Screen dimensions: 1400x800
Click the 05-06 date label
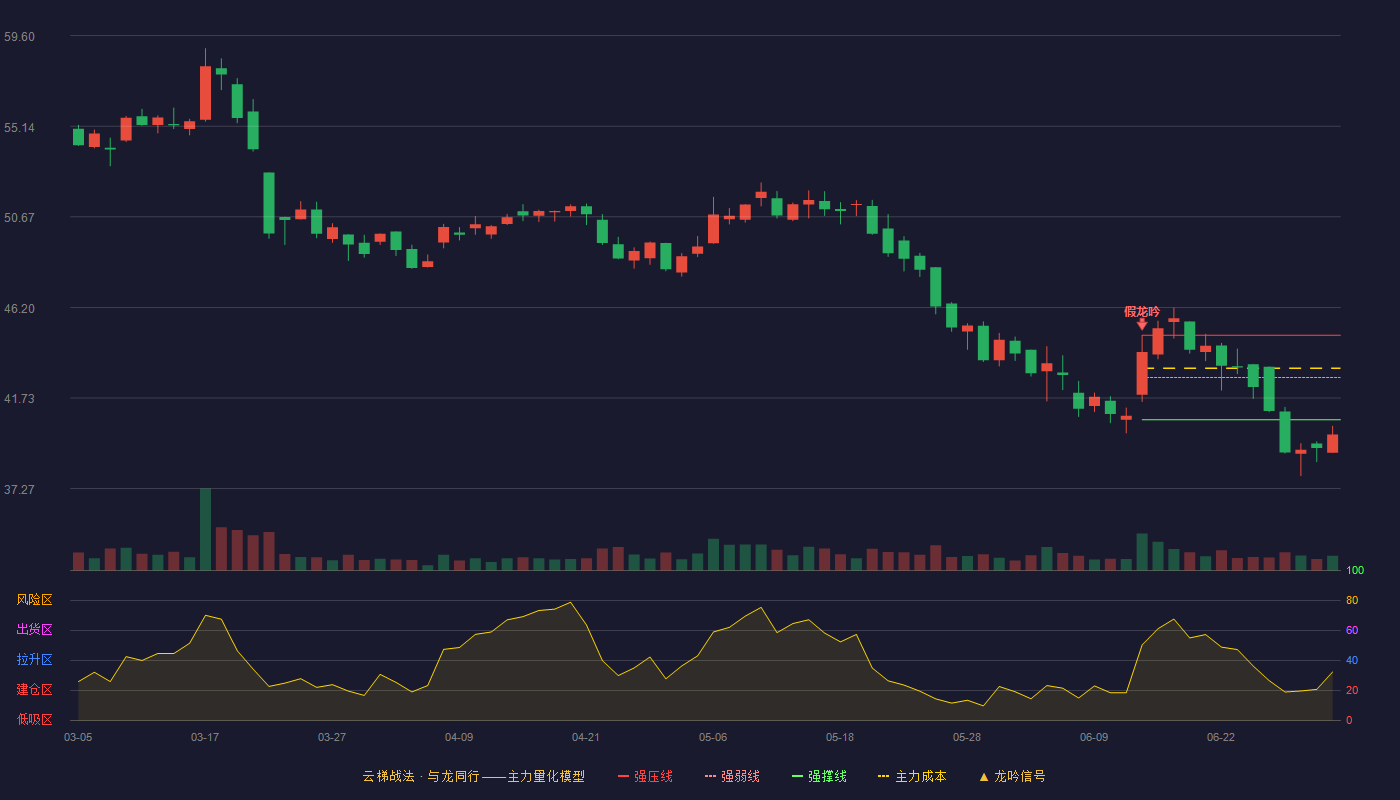click(x=713, y=737)
